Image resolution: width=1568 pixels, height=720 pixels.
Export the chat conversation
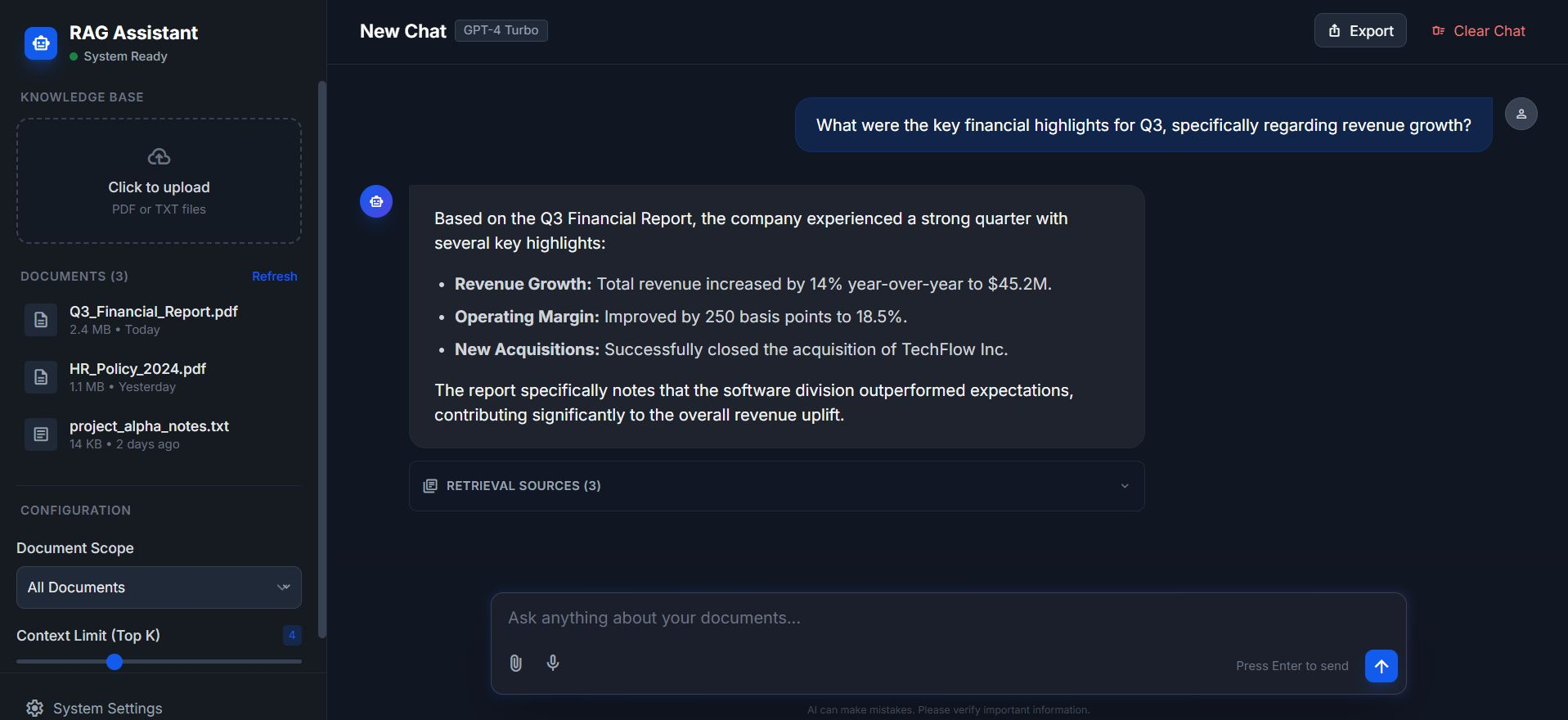pyautogui.click(x=1360, y=30)
